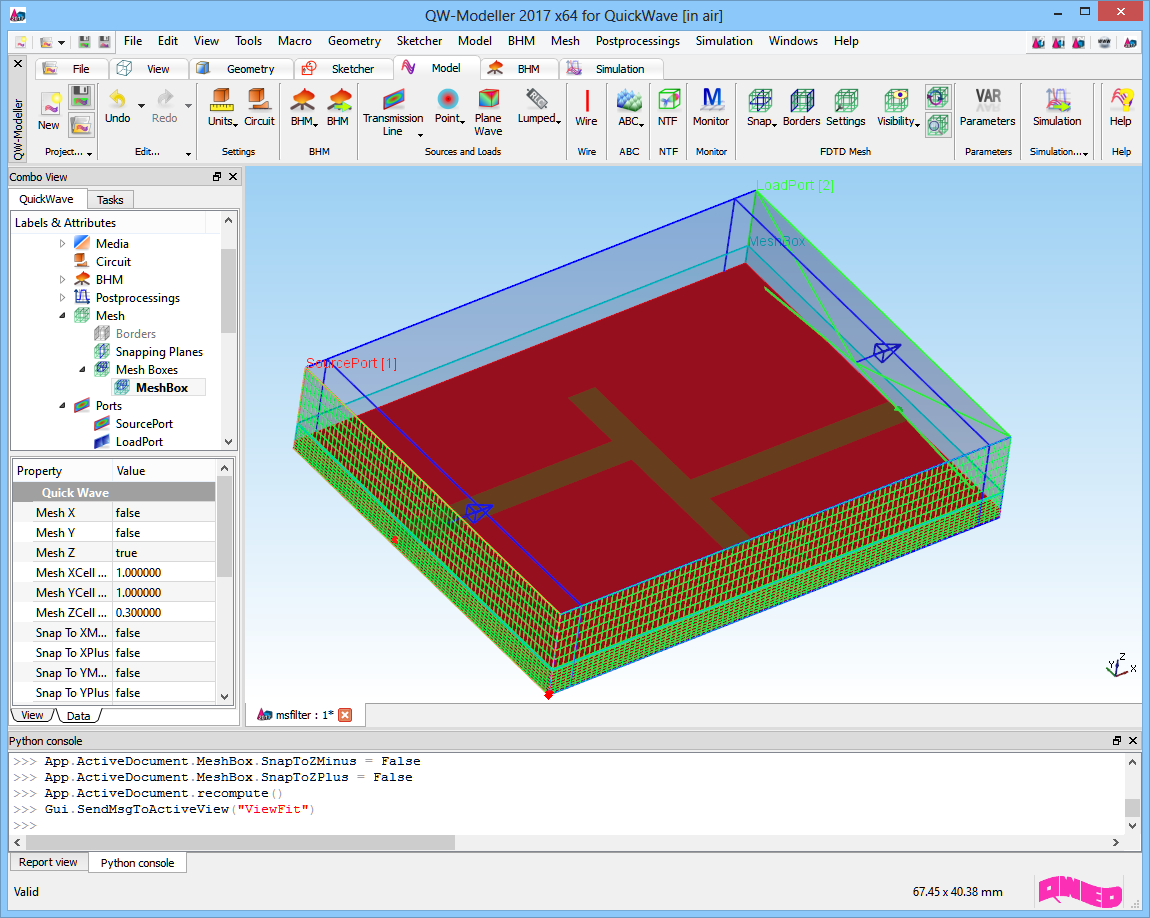Click the 67.45 x 40.38 mm dimension readout
The height and width of the screenshot is (918, 1150).
coord(957,892)
